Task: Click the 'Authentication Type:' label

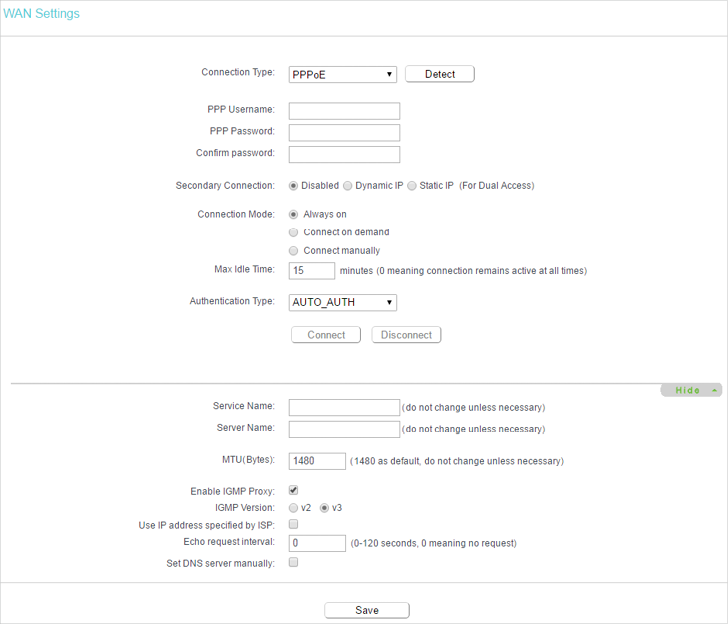Action: [232, 301]
